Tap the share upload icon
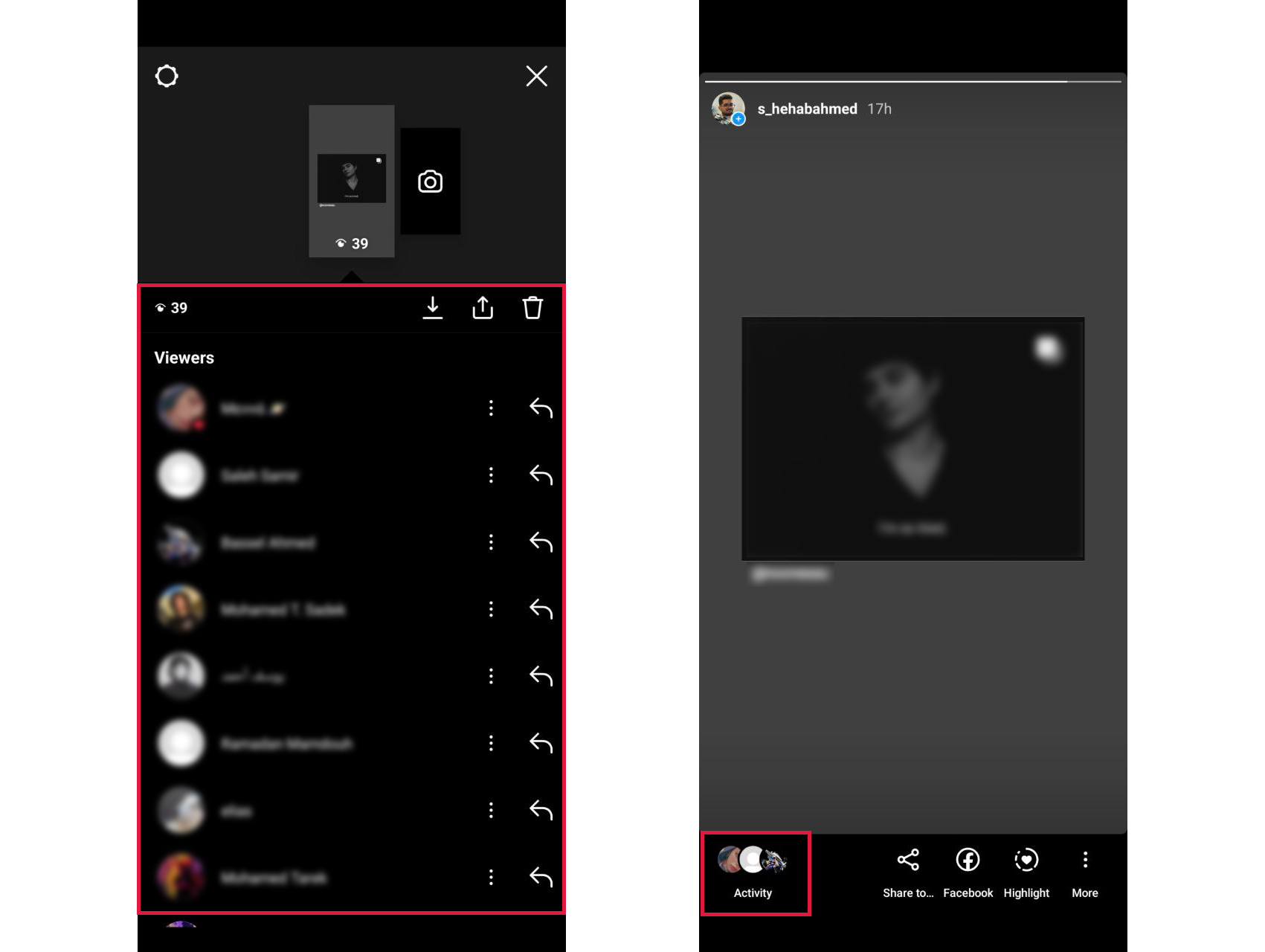Screen dimensions: 1265x952 click(483, 308)
